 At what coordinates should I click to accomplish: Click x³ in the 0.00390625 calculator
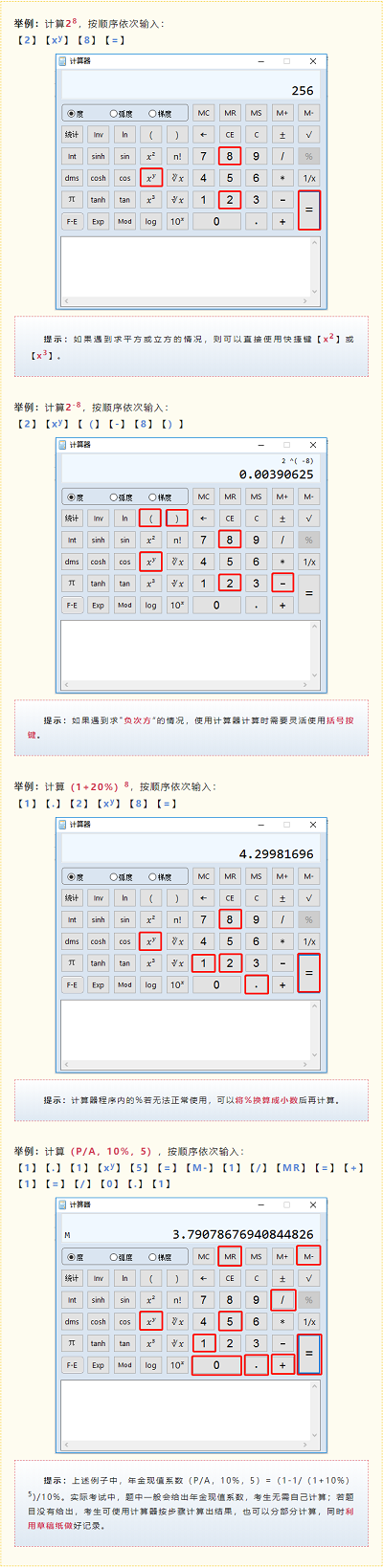(150, 584)
